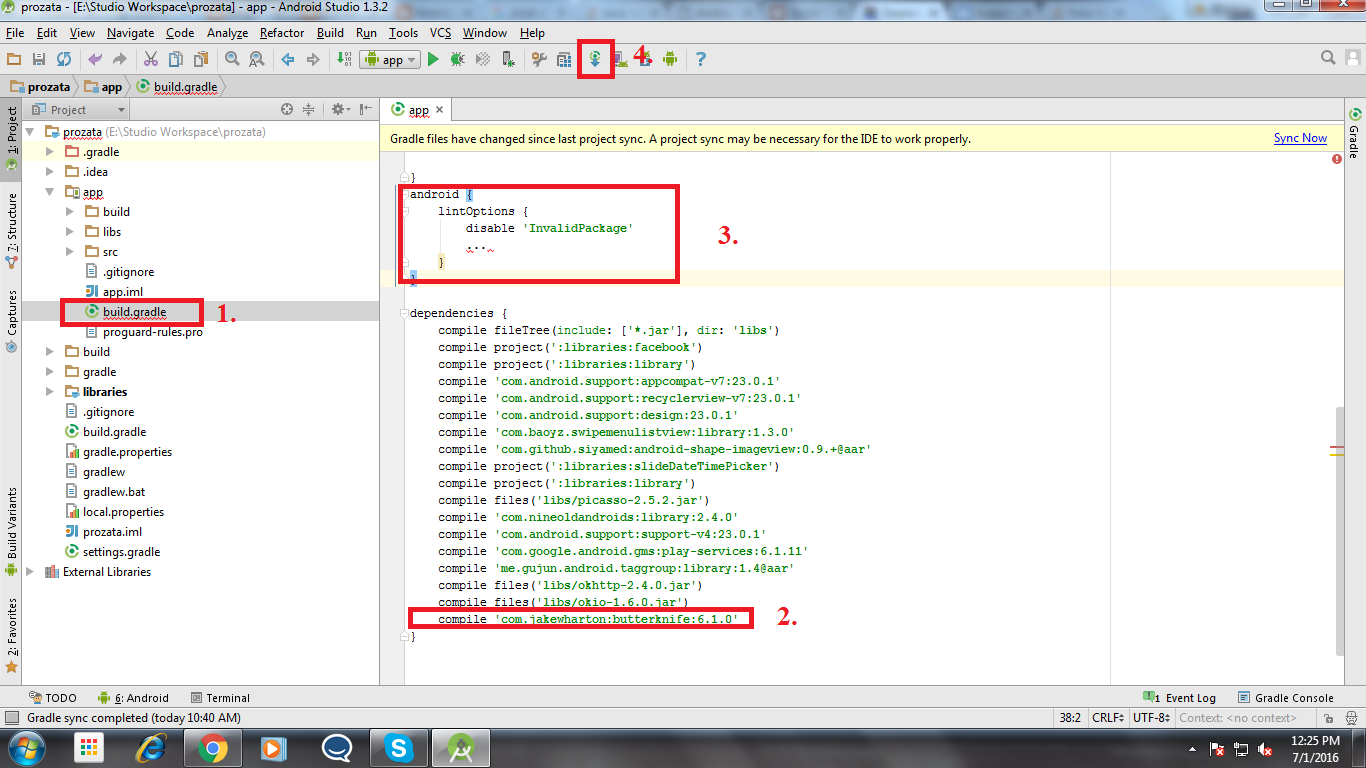
Task: Toggle the Terminal tool window
Action: click(x=220, y=697)
